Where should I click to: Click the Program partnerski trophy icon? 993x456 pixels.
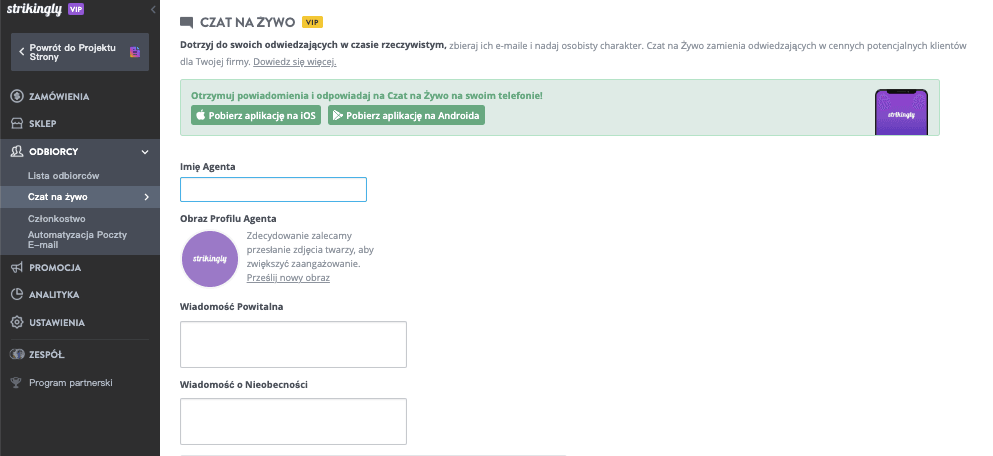coord(17,383)
